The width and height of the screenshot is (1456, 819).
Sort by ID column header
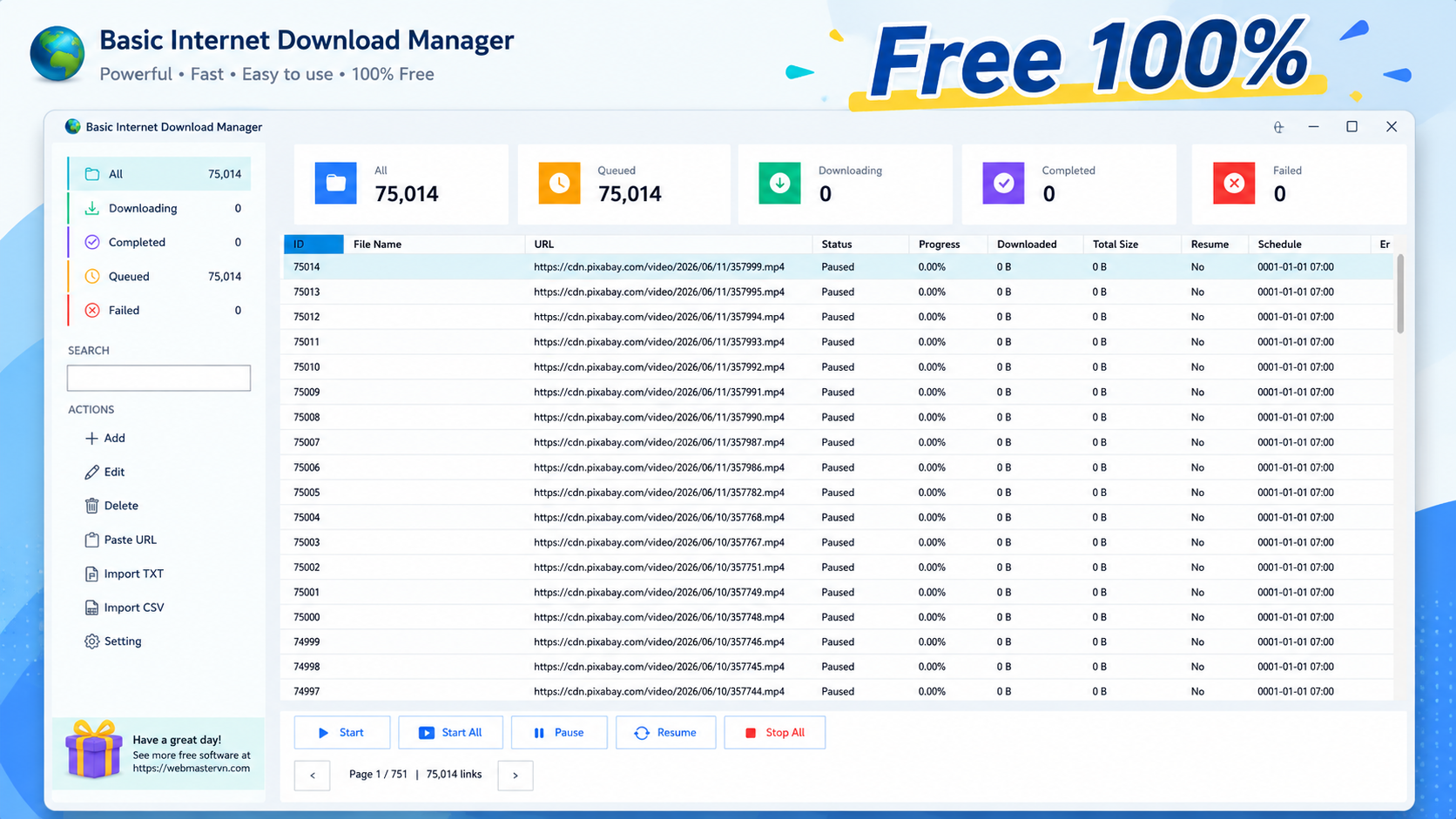313,245
